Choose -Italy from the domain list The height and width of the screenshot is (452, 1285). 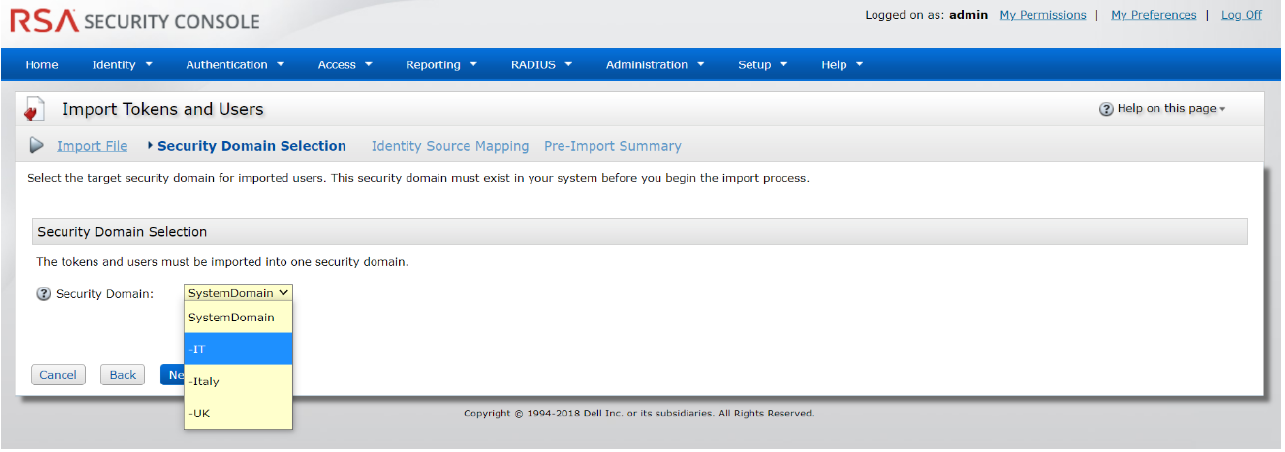tap(238, 381)
